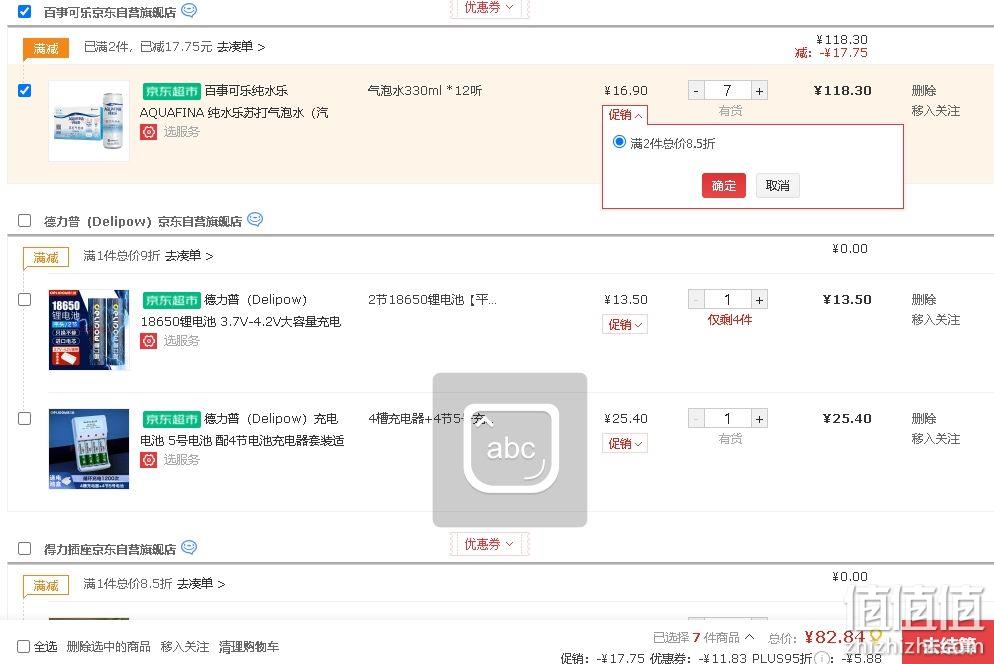Click the 总价 ¥82.84 total amount

pos(835,637)
